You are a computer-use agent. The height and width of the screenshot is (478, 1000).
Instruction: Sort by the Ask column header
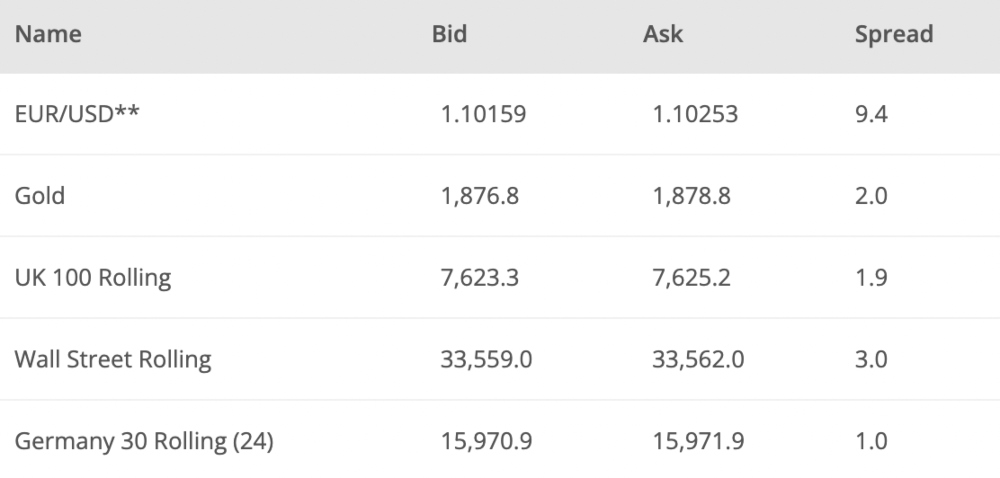click(x=663, y=34)
